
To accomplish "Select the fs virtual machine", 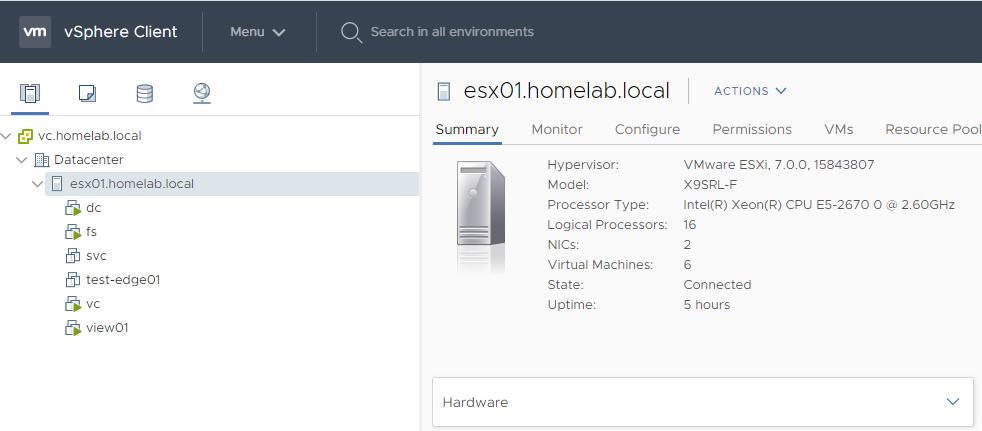I will 91,232.
